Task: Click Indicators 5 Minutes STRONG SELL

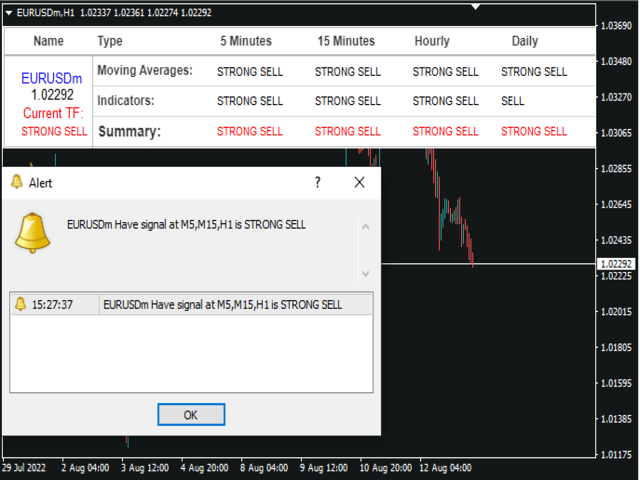Action: pyautogui.click(x=250, y=101)
